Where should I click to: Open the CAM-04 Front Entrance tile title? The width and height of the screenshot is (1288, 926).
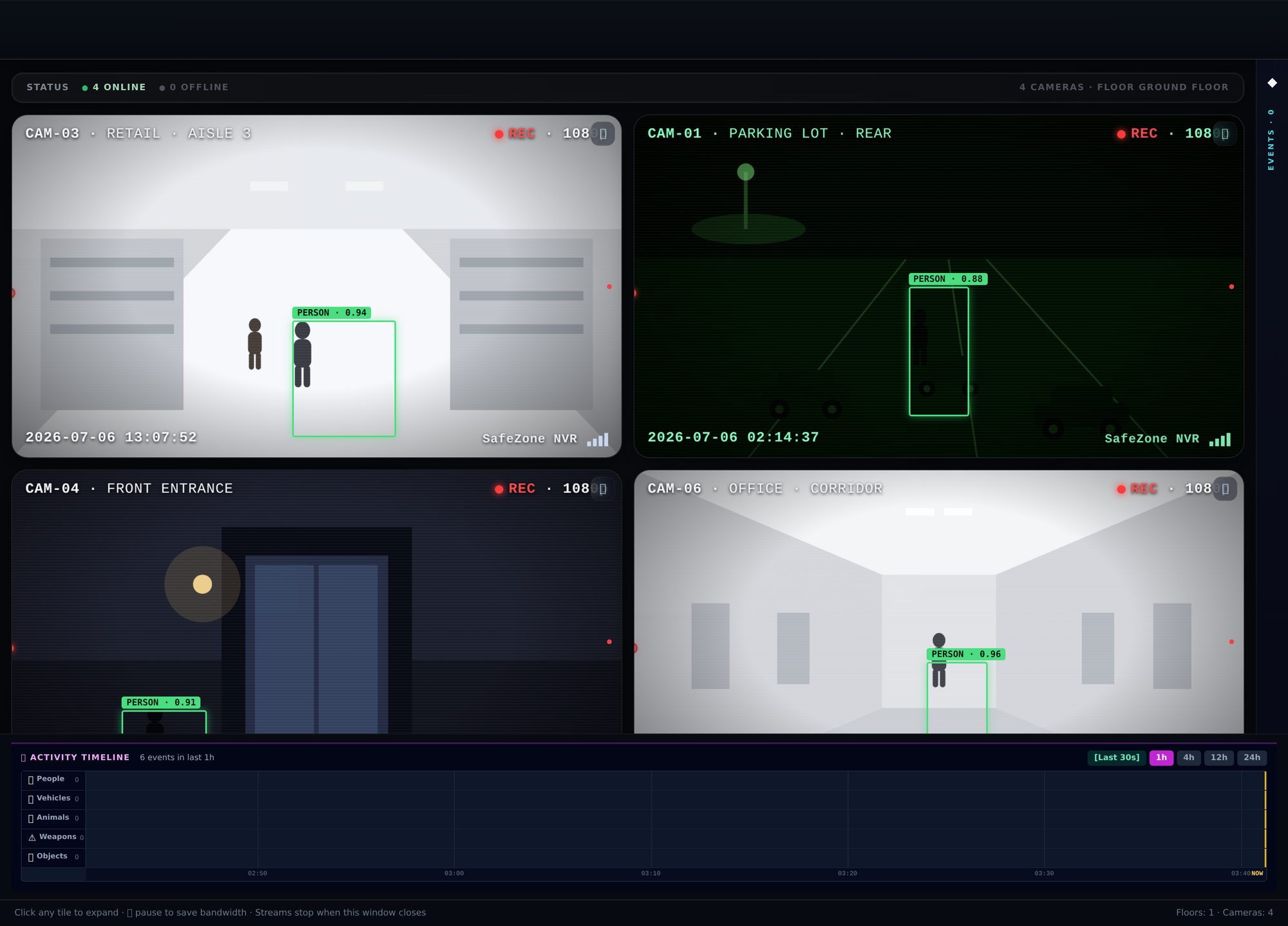[129, 489]
